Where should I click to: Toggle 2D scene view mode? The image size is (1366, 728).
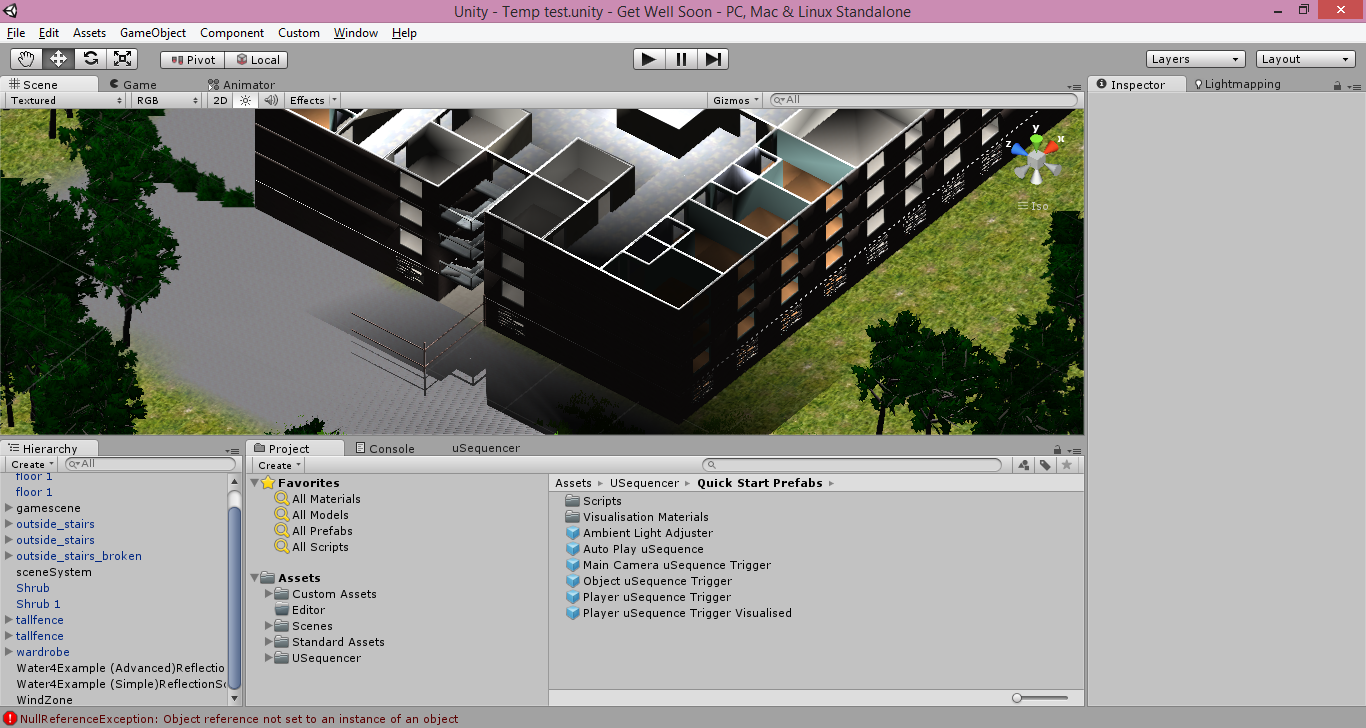(x=220, y=100)
